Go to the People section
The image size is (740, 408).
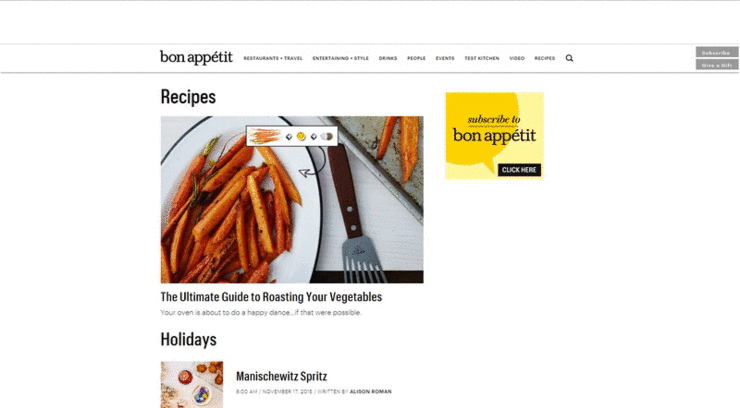(416, 58)
